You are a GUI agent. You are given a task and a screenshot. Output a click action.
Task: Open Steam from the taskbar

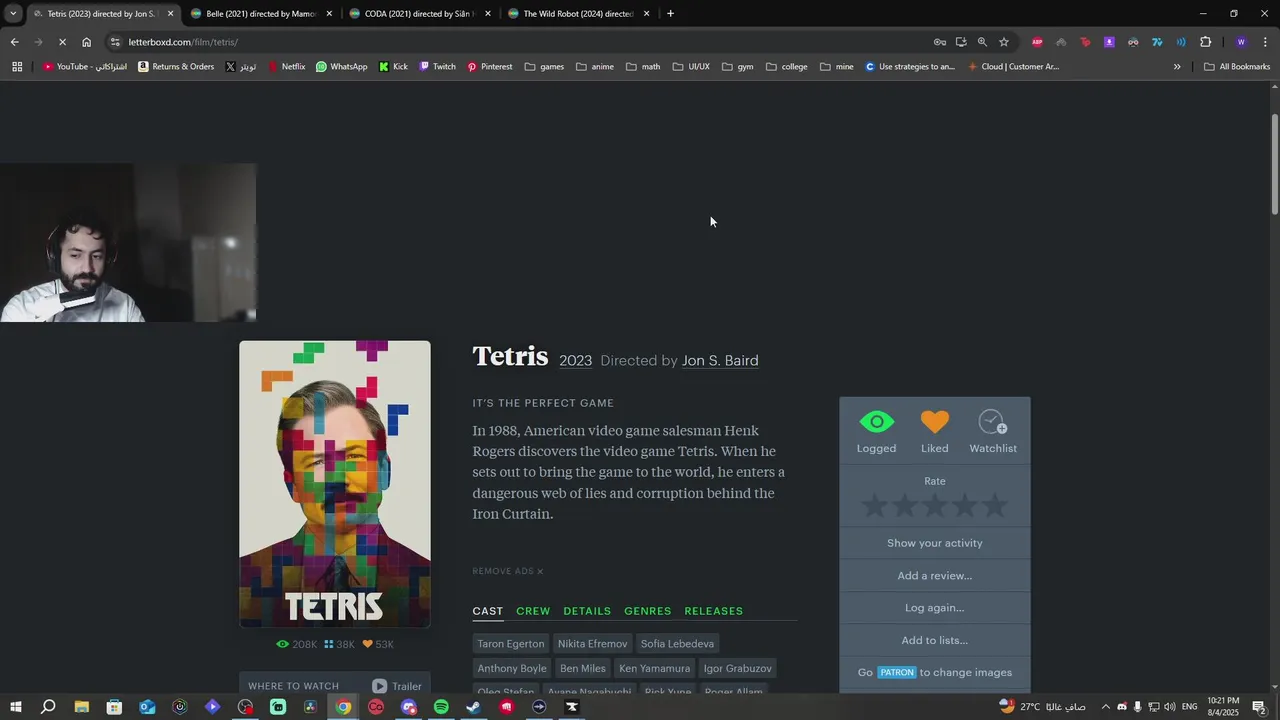click(474, 707)
